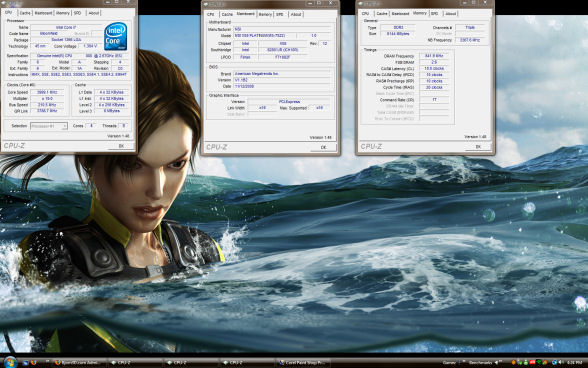
Task: Select the Mainboard tab in the right CPU-Z window
Action: [400, 14]
